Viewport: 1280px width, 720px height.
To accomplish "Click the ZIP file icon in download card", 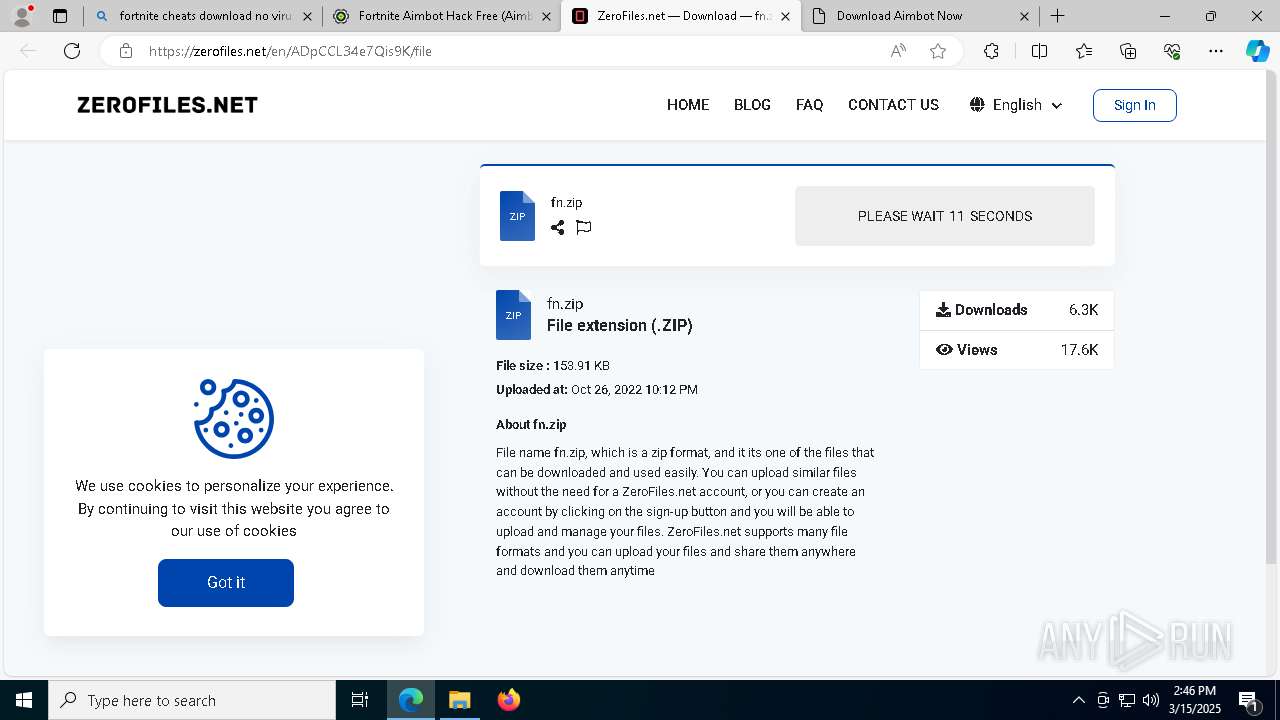I will pyautogui.click(x=517, y=216).
